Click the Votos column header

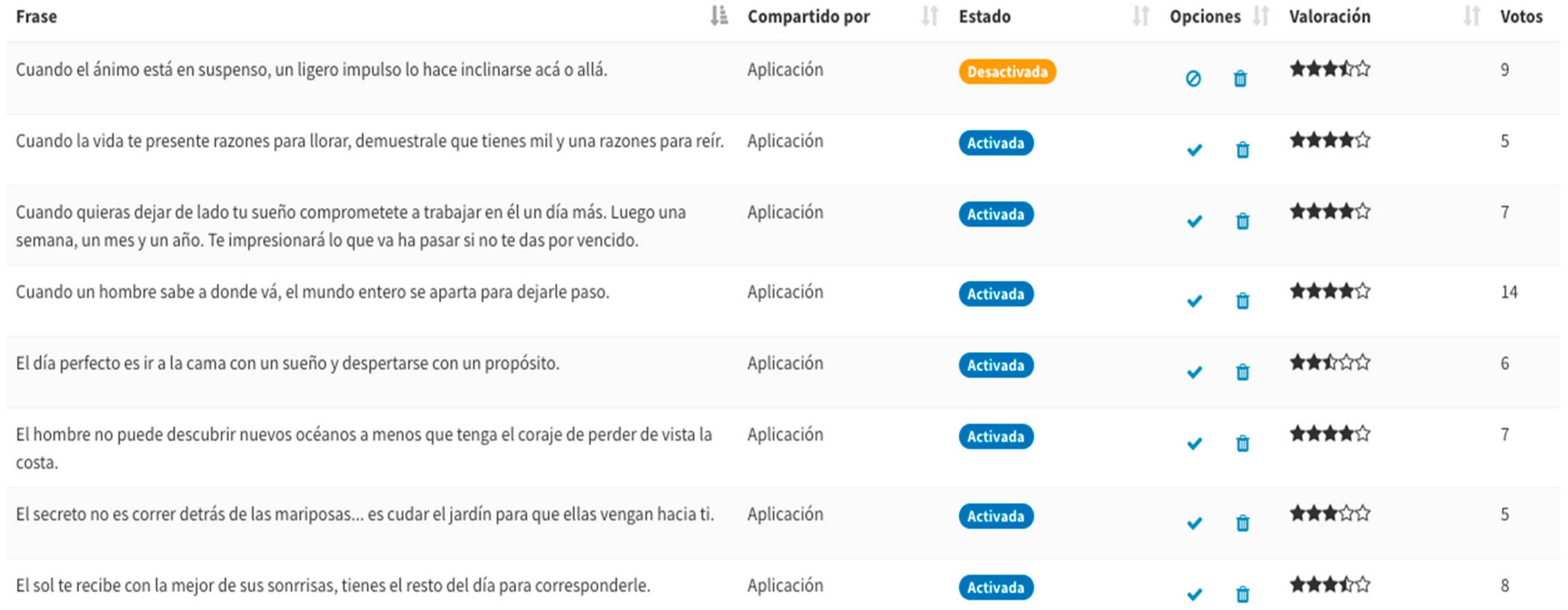pyautogui.click(x=1520, y=16)
